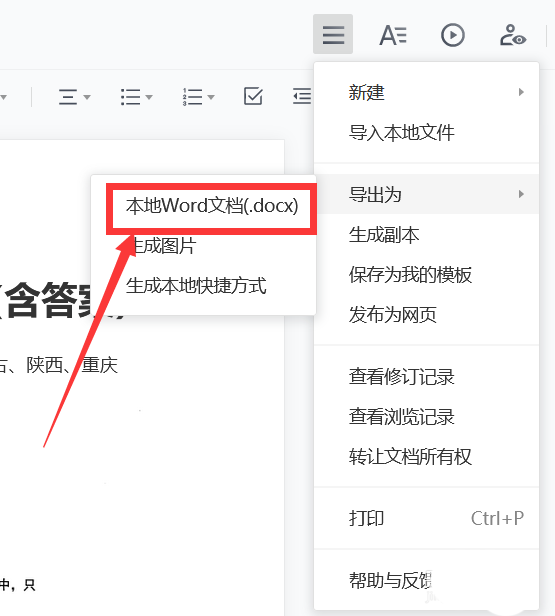Open the 导出为 submenu

tap(426, 194)
